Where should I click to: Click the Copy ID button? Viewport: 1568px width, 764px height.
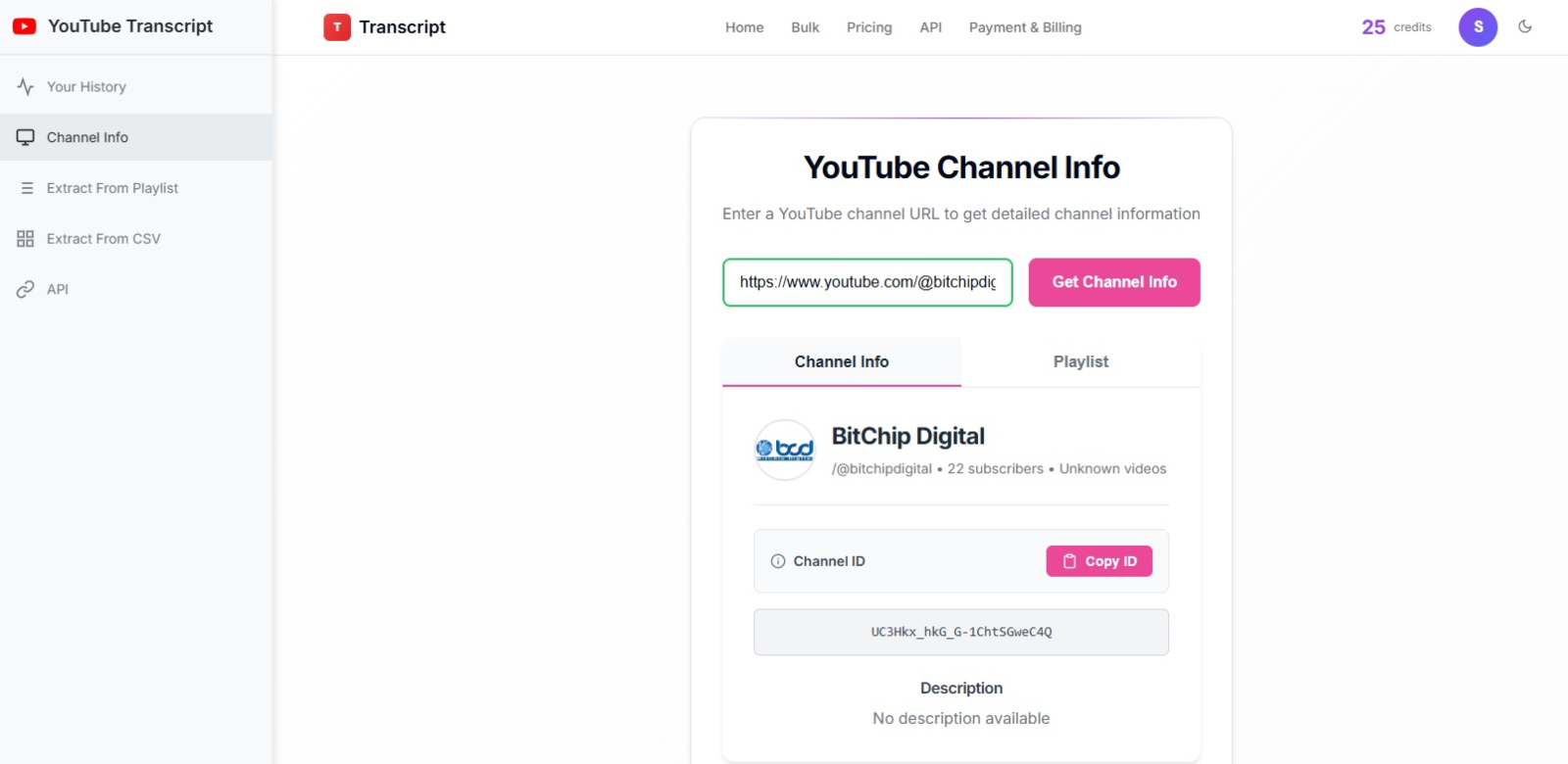(1099, 561)
